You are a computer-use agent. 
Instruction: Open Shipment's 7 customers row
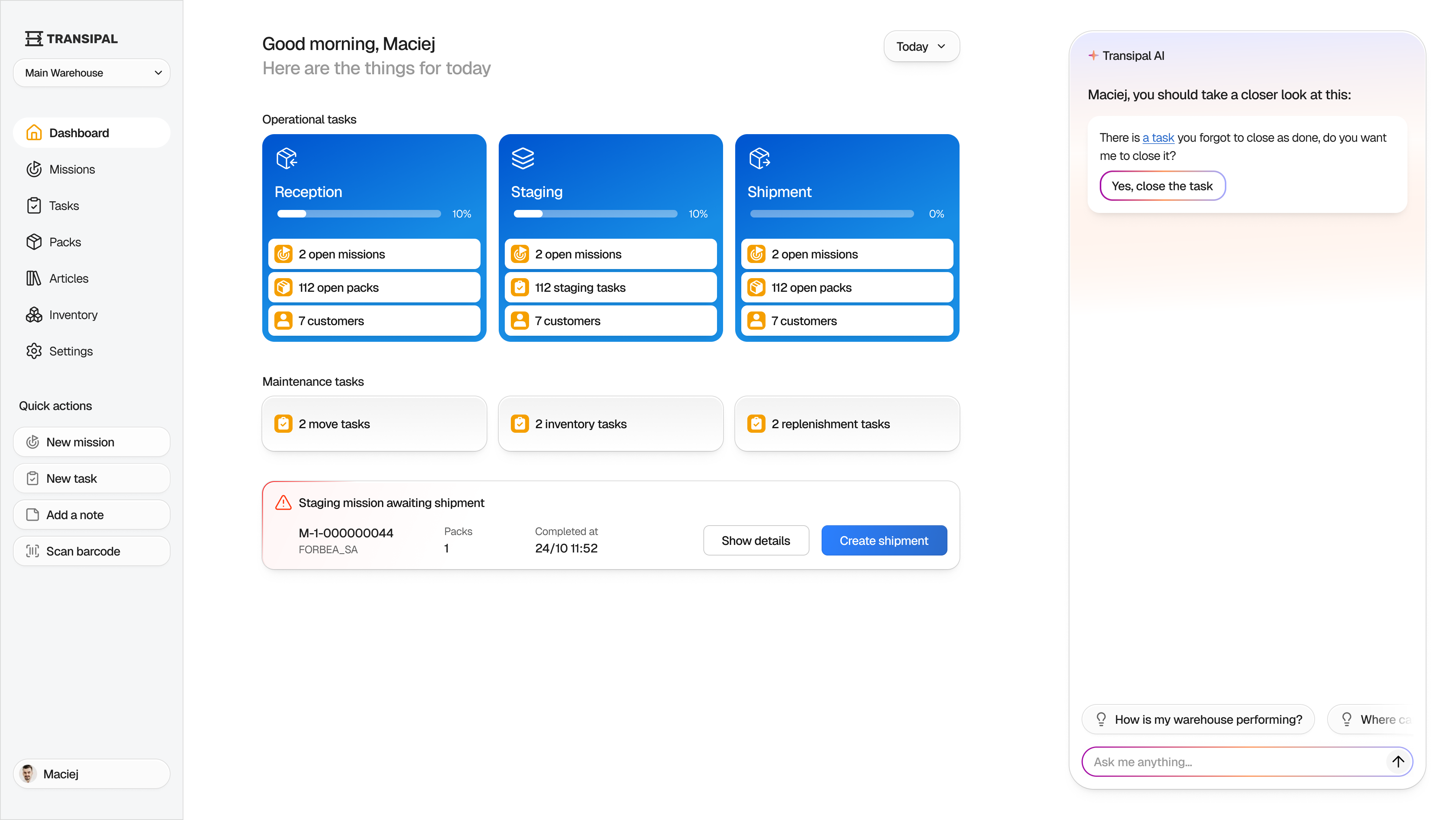(847, 321)
